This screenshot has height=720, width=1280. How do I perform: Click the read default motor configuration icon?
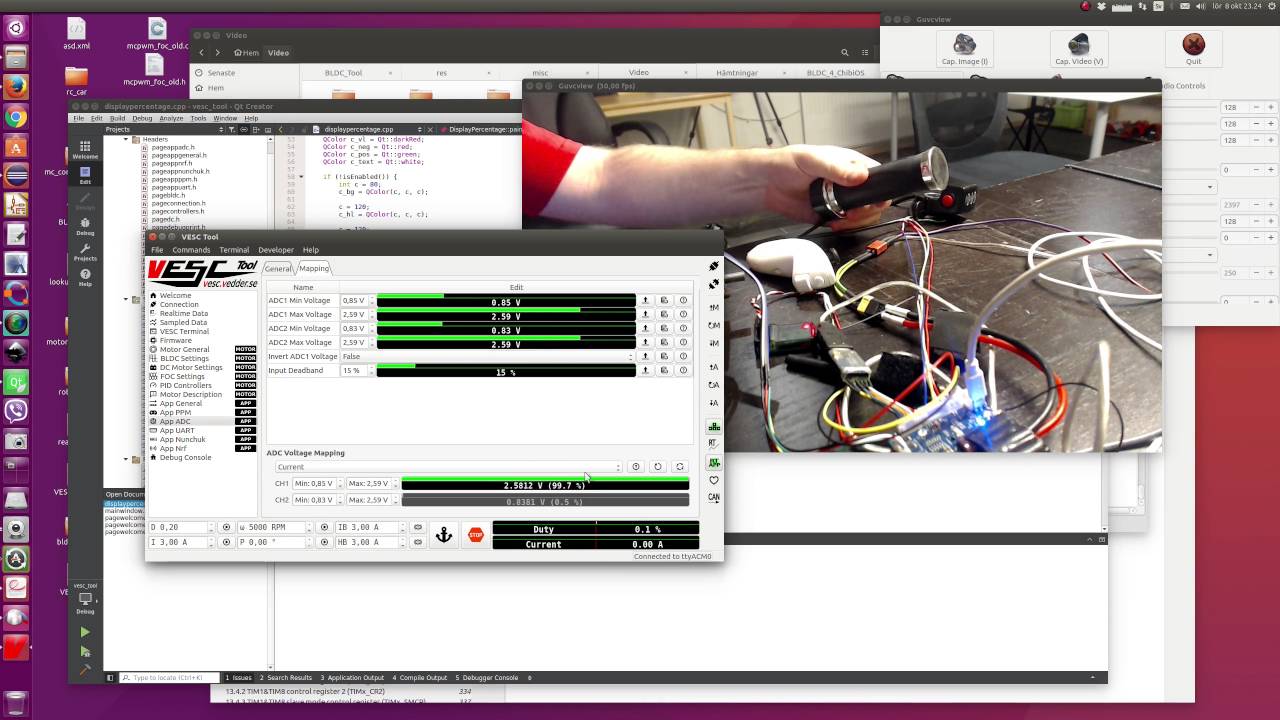click(x=714, y=325)
